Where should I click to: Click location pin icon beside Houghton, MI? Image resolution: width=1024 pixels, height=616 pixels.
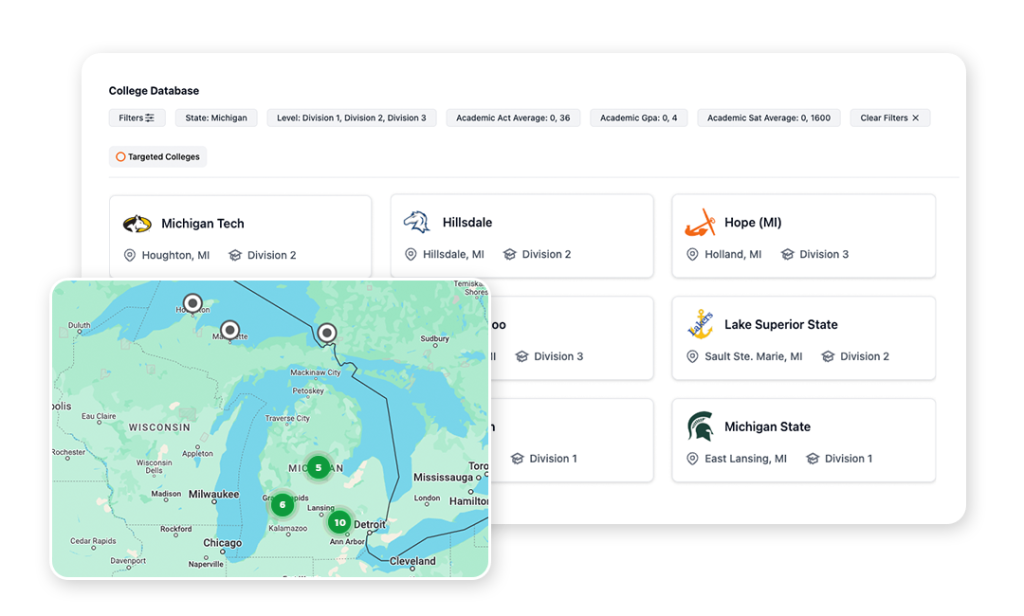click(129, 256)
